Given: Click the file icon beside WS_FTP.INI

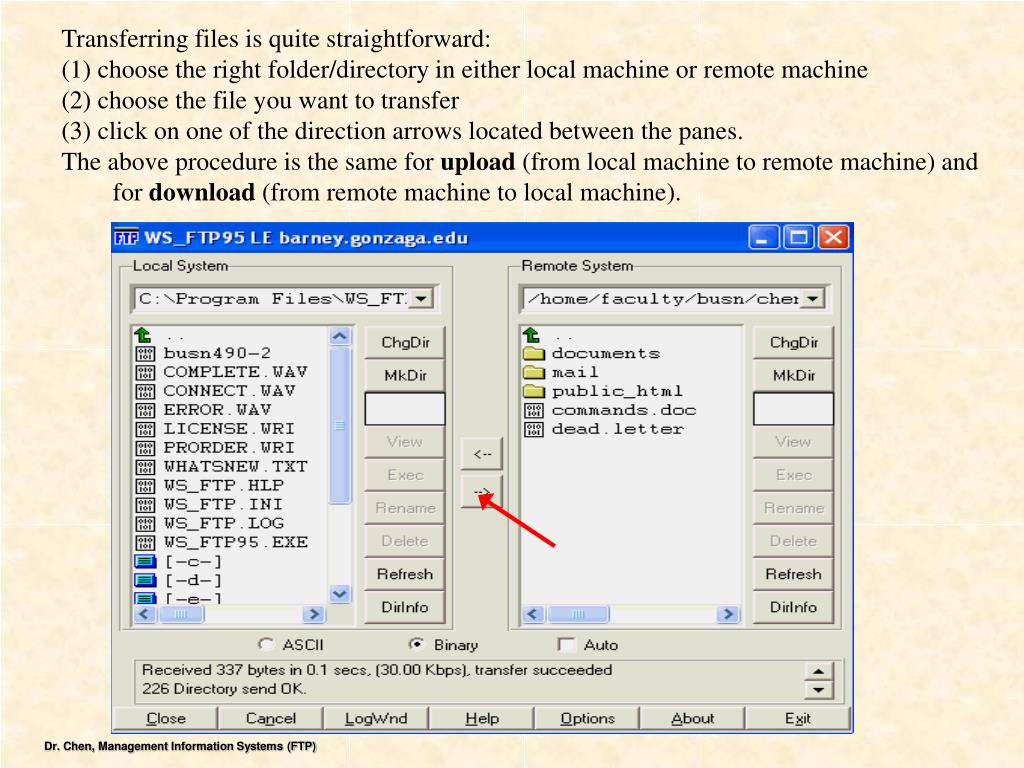Looking at the screenshot, I should (x=145, y=505).
